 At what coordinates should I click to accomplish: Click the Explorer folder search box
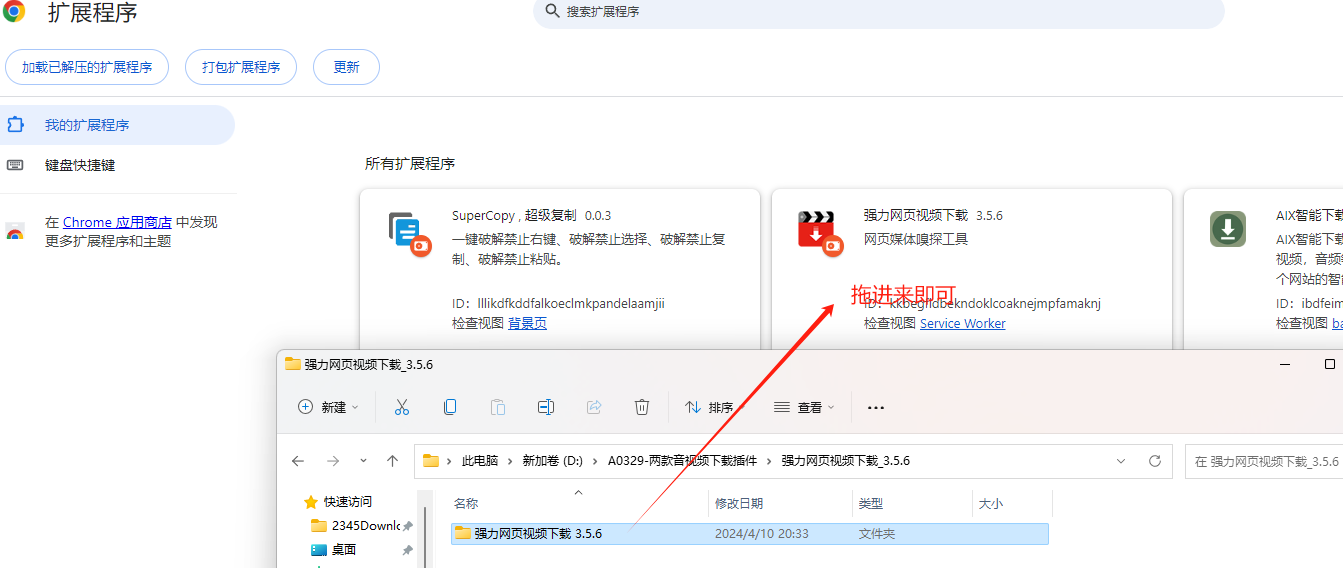(1264, 461)
